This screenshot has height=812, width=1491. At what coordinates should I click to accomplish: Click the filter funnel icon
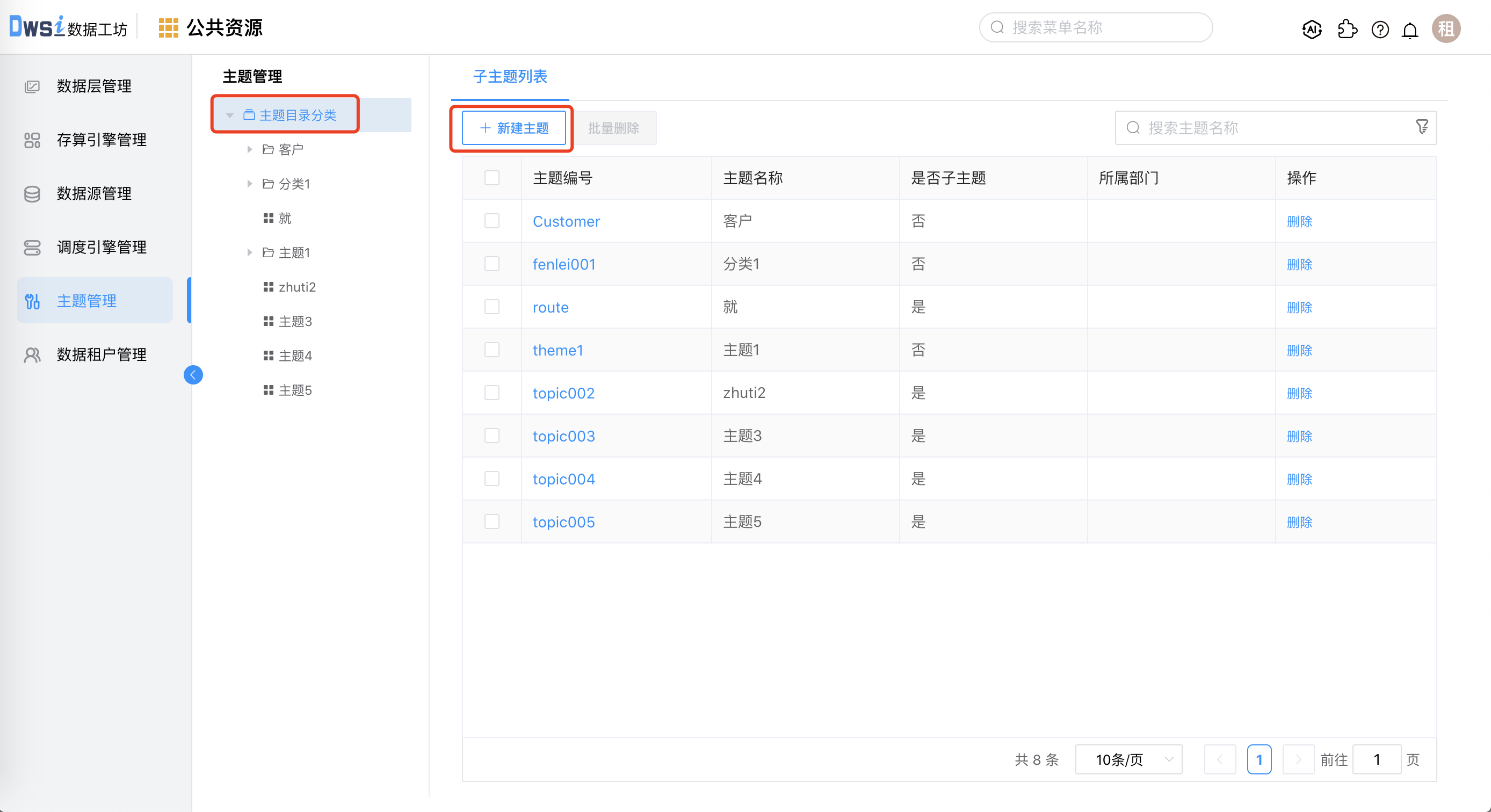point(1422,127)
